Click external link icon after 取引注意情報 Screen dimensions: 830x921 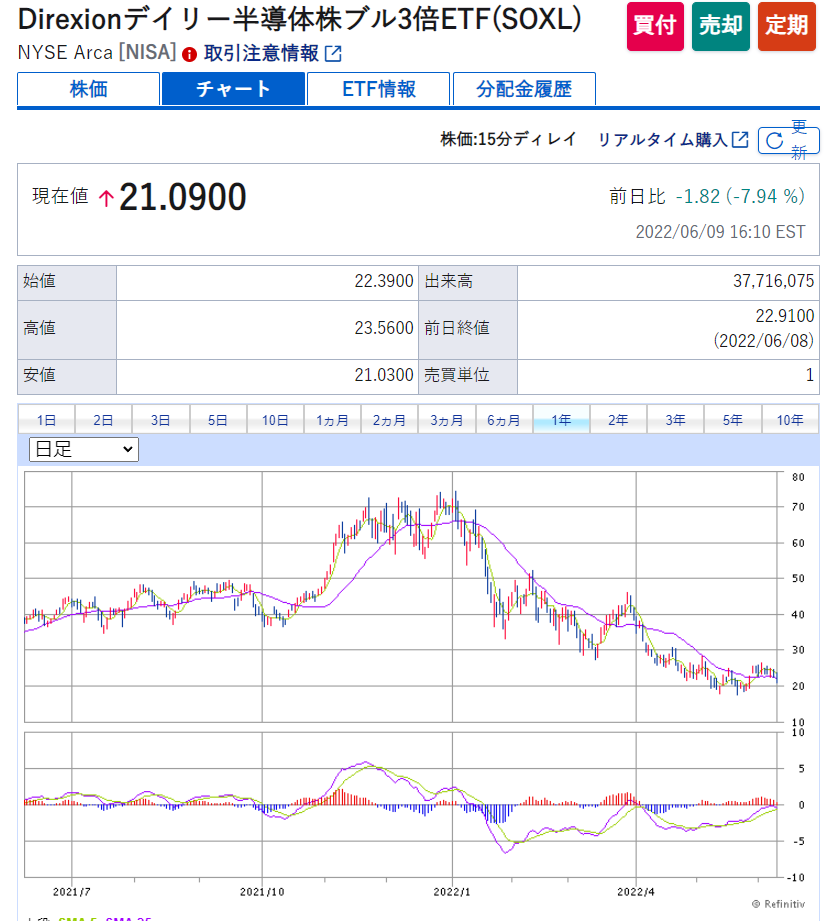tap(333, 54)
